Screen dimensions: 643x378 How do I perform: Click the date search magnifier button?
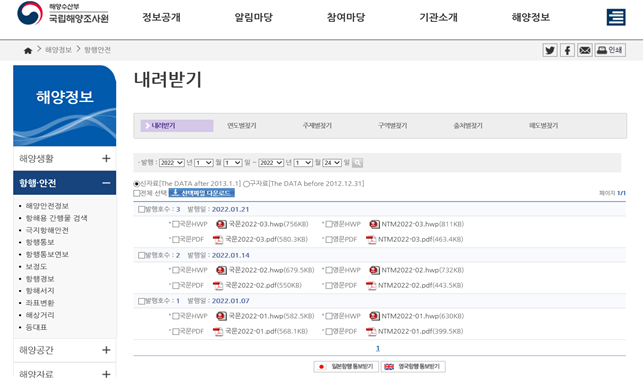pos(357,163)
